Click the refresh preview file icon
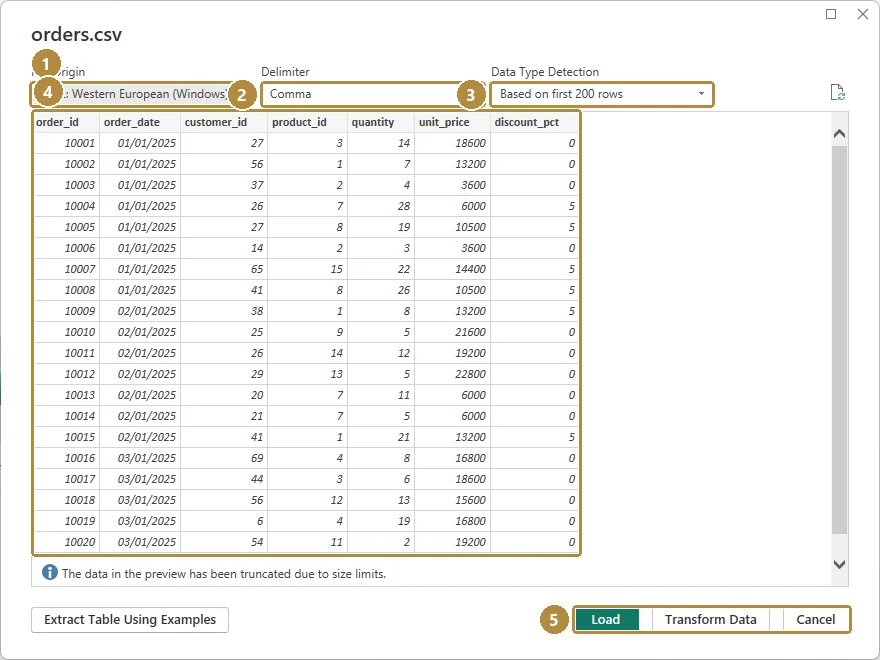This screenshot has height=660, width=880. [x=837, y=93]
